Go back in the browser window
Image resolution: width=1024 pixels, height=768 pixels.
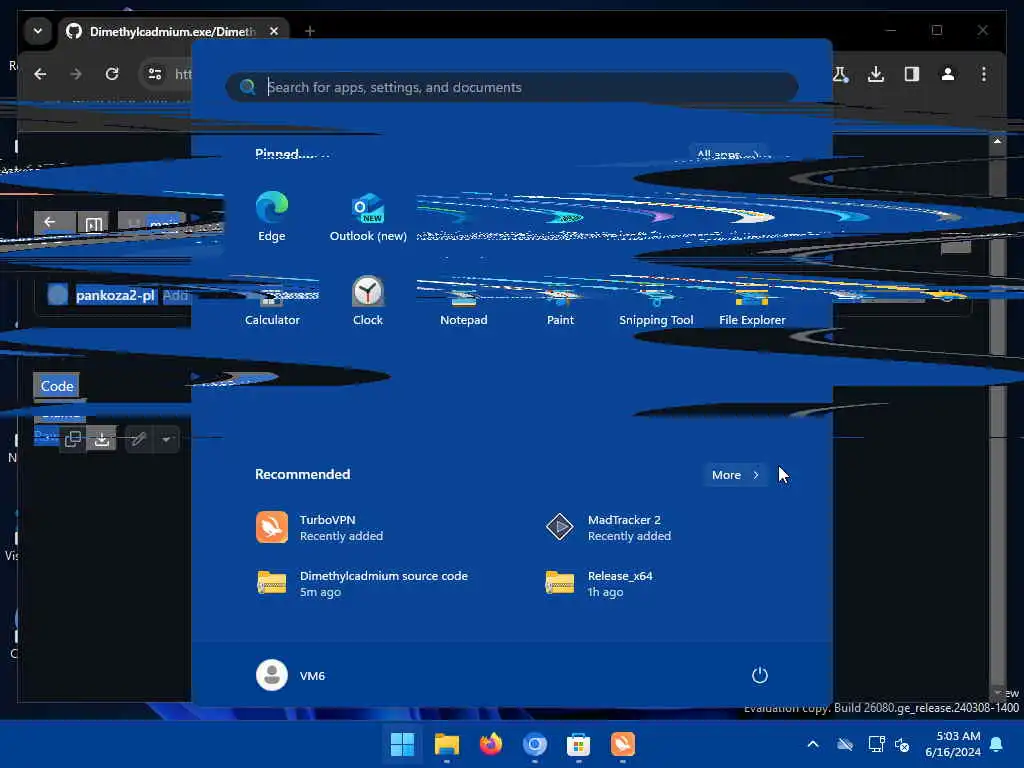coord(40,74)
